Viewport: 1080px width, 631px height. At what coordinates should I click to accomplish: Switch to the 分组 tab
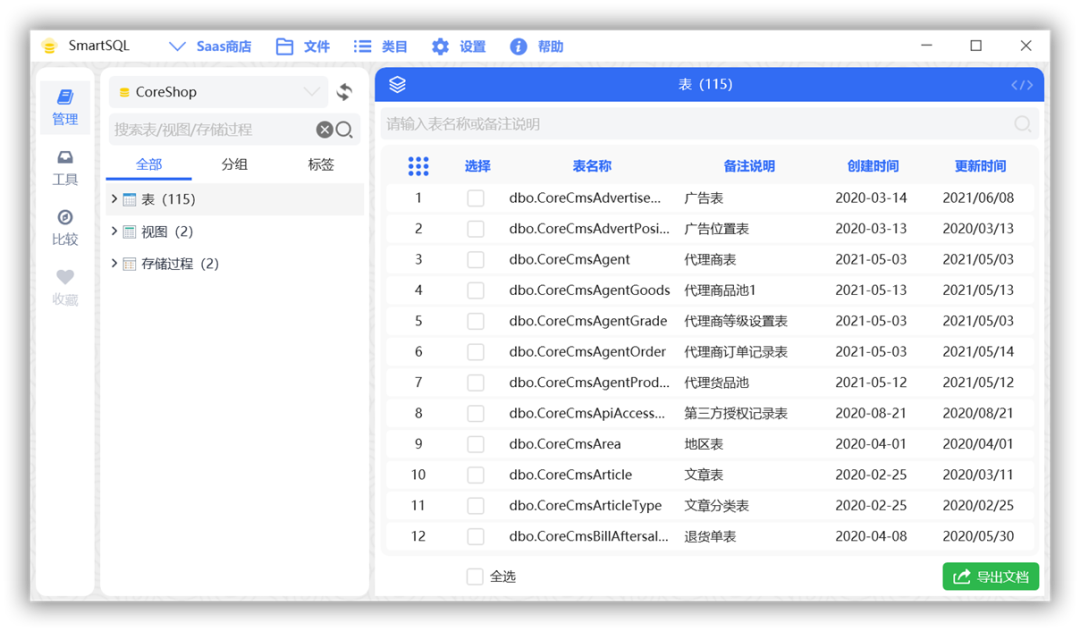tap(235, 165)
